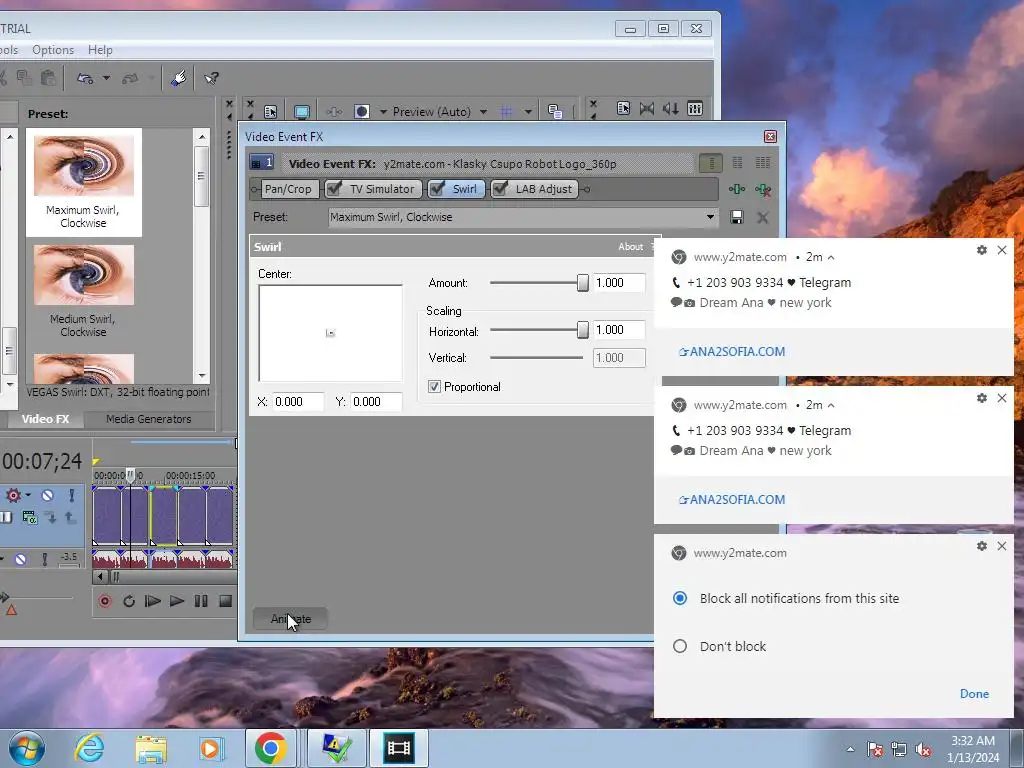Collapse first y2mate notification chevron
The width and height of the screenshot is (1024, 768).
[831, 257]
